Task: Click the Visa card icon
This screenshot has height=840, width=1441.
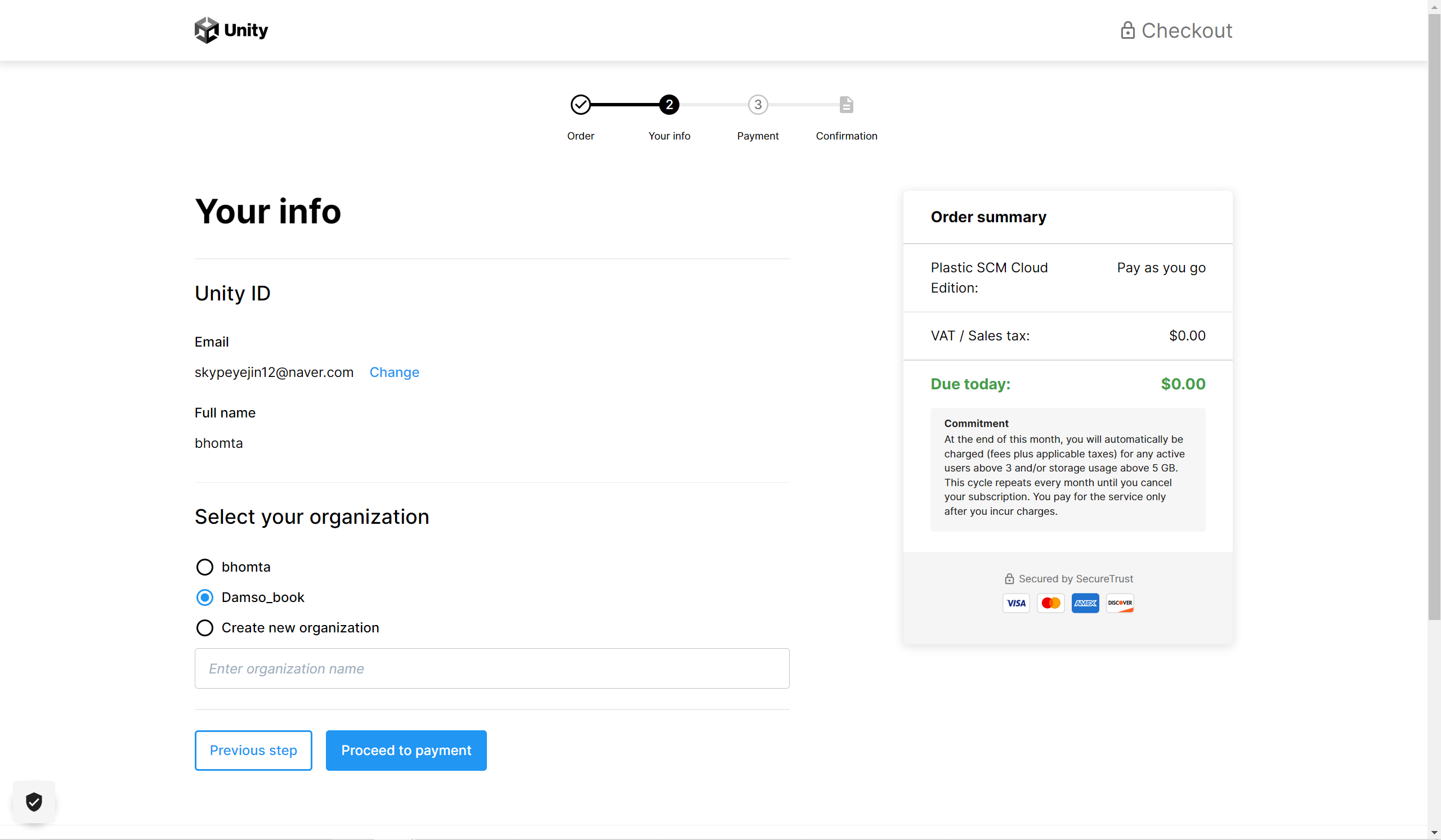Action: [1016, 603]
